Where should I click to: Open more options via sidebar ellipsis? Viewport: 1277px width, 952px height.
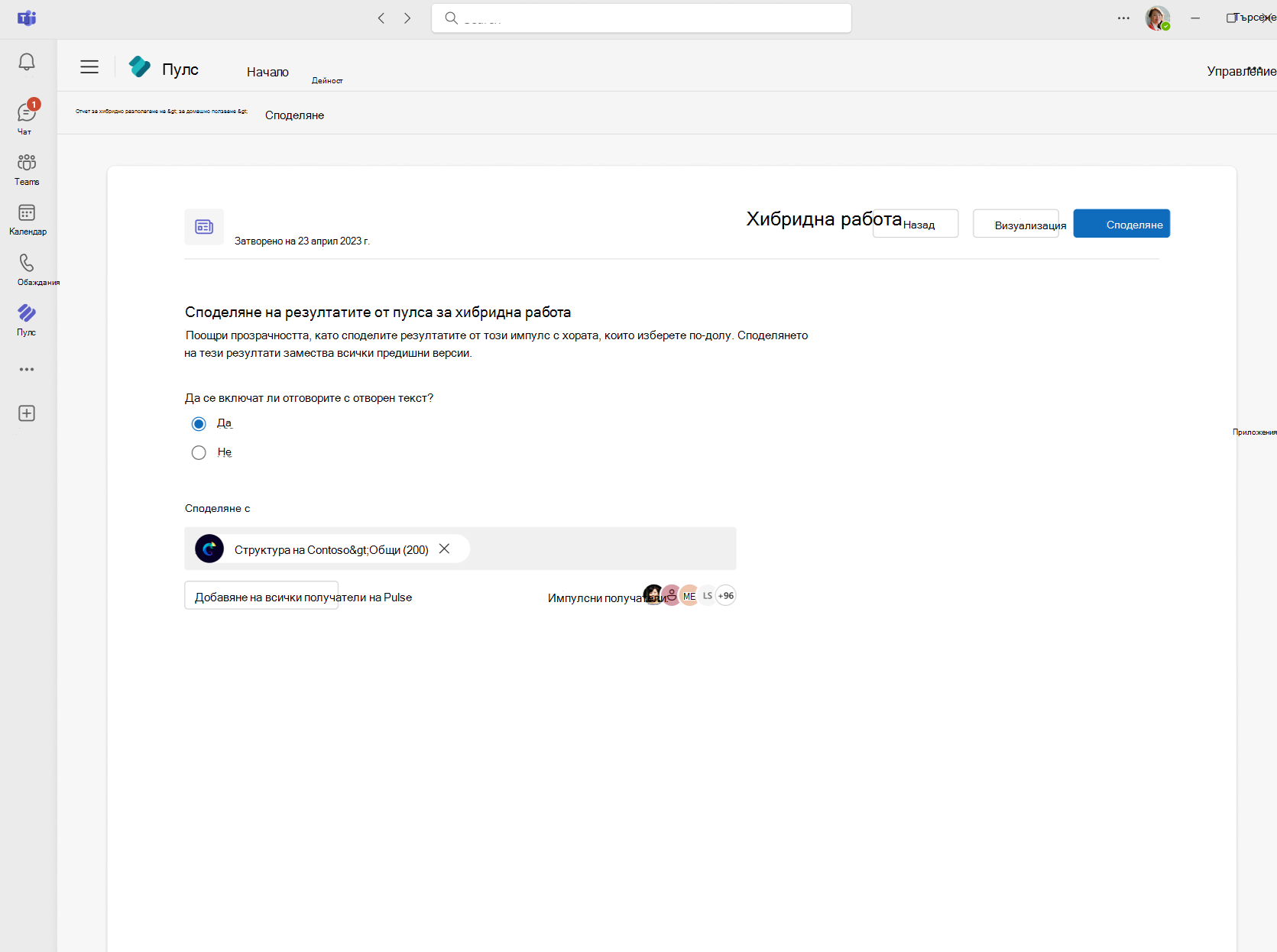[x=27, y=369]
